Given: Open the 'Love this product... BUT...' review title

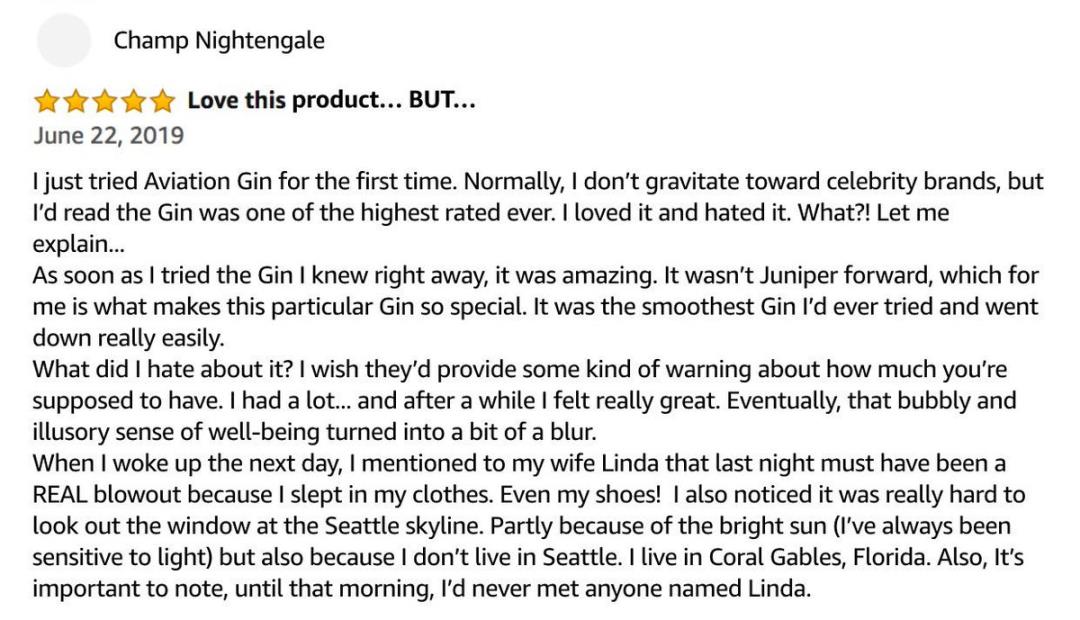Looking at the screenshot, I should click(331, 101).
